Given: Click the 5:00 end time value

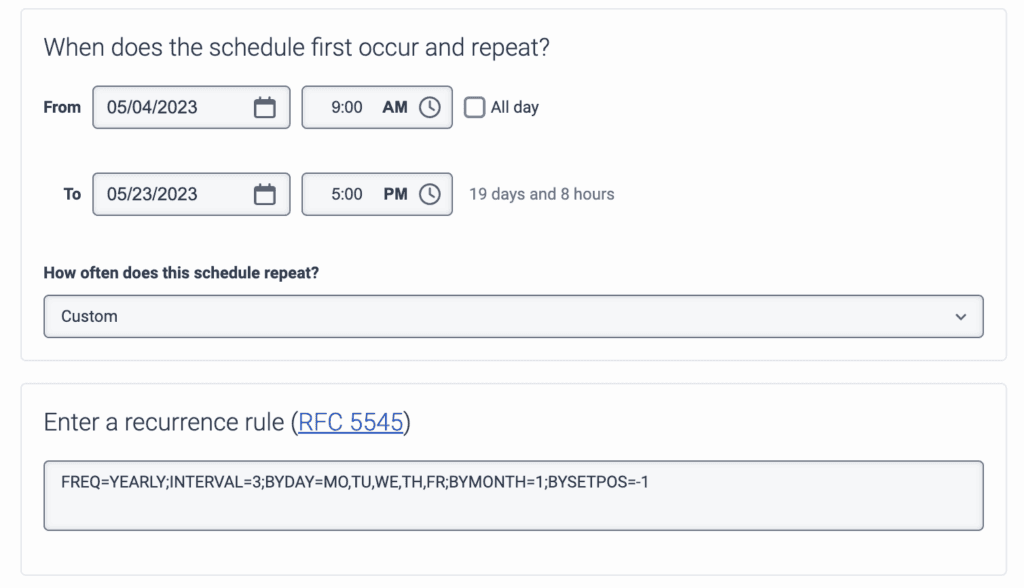Looking at the screenshot, I should (346, 195).
